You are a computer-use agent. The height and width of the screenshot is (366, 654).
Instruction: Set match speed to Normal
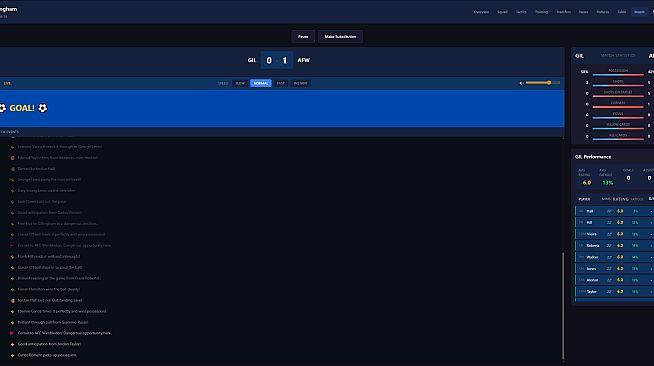tap(261, 83)
